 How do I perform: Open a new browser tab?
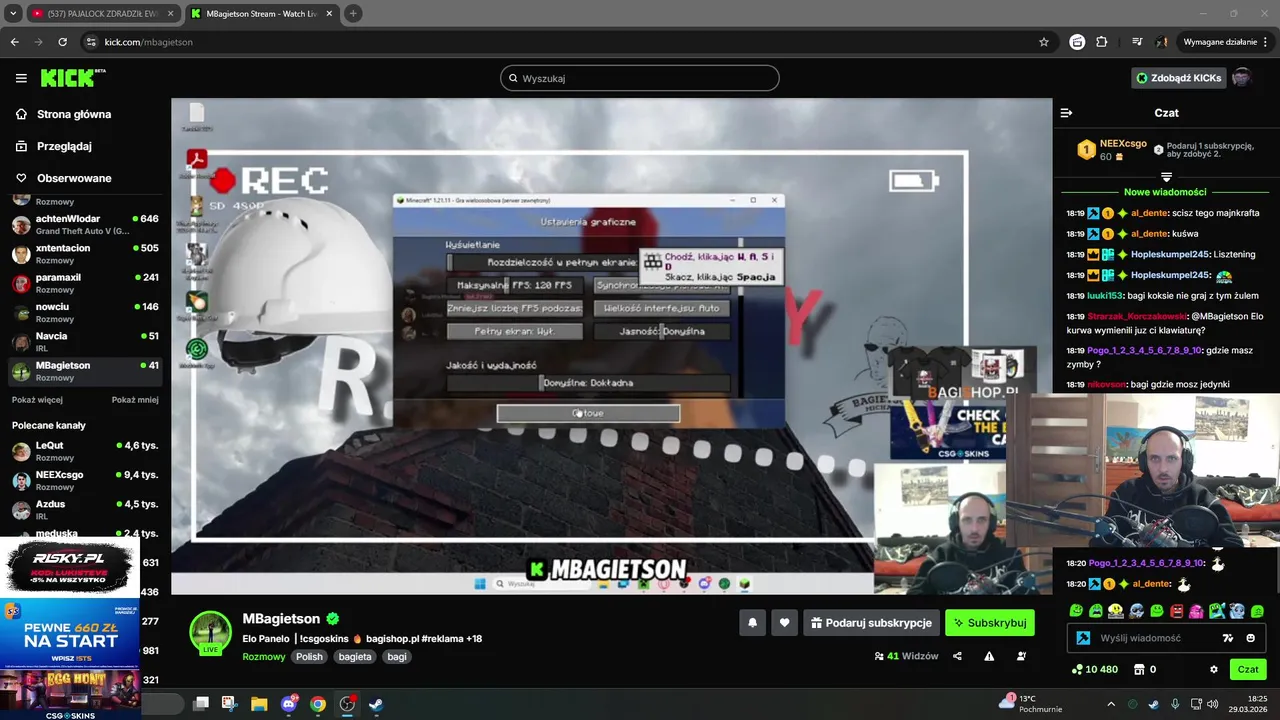click(353, 14)
